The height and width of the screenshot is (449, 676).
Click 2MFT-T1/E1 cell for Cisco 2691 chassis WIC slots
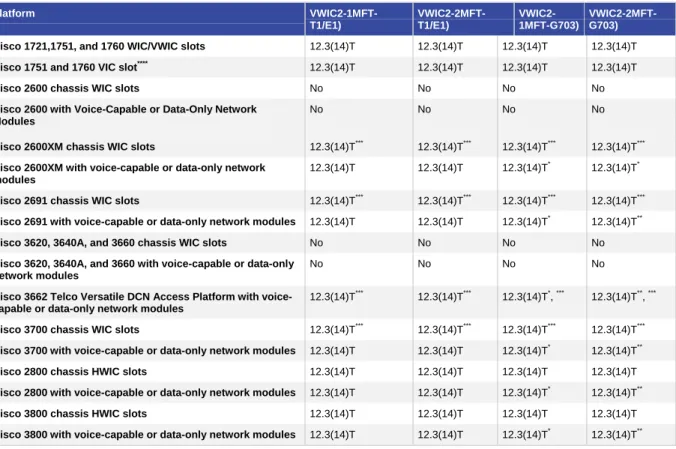pyautogui.click(x=444, y=200)
